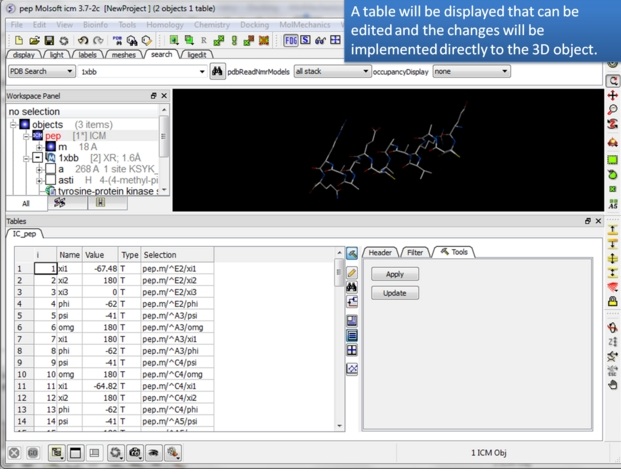Viewport: 621px width, 474px height.
Task: Click the magnifier zoom icon in the right sidebar
Action: pos(613,110)
